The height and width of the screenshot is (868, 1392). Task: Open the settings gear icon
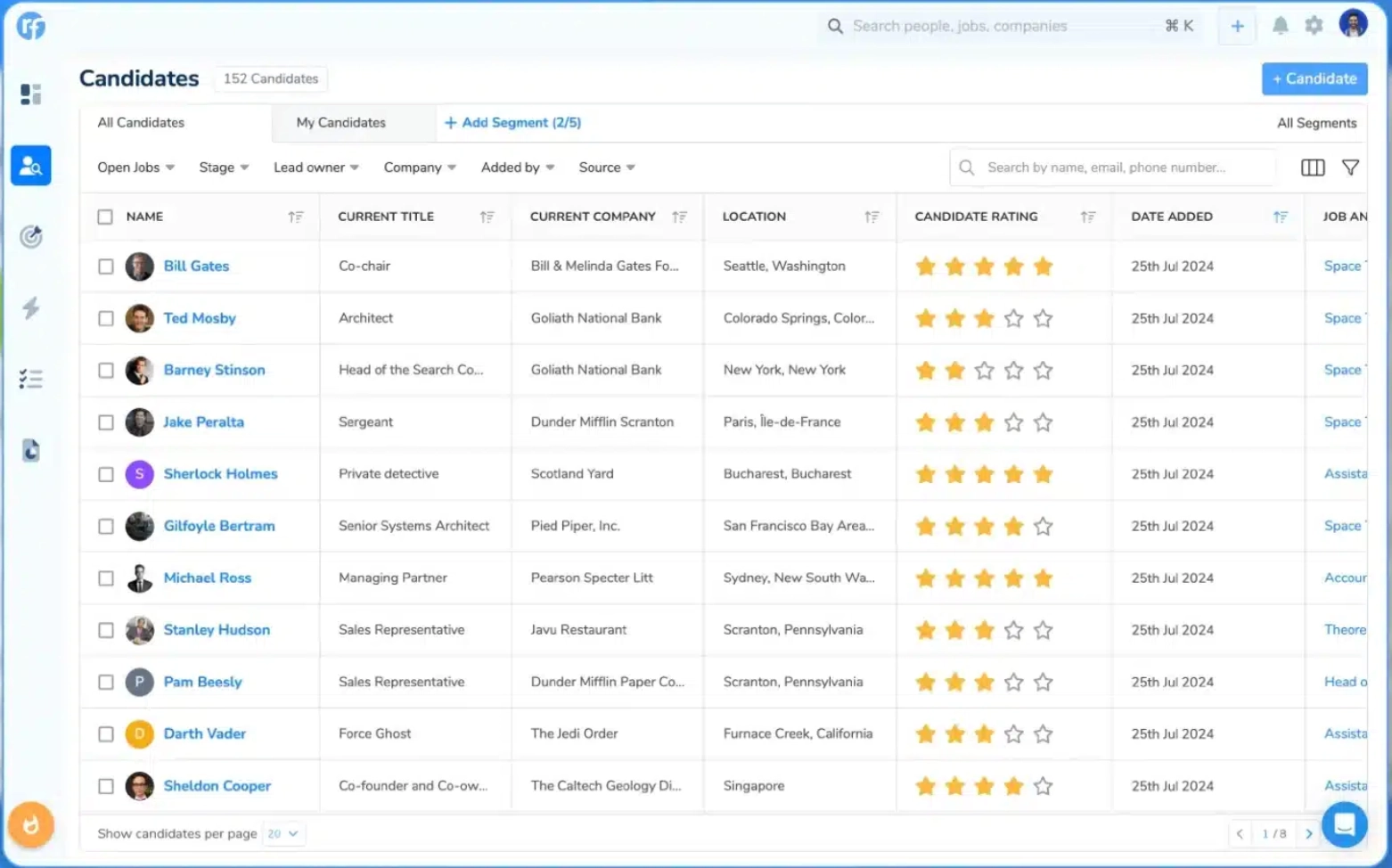click(1314, 26)
